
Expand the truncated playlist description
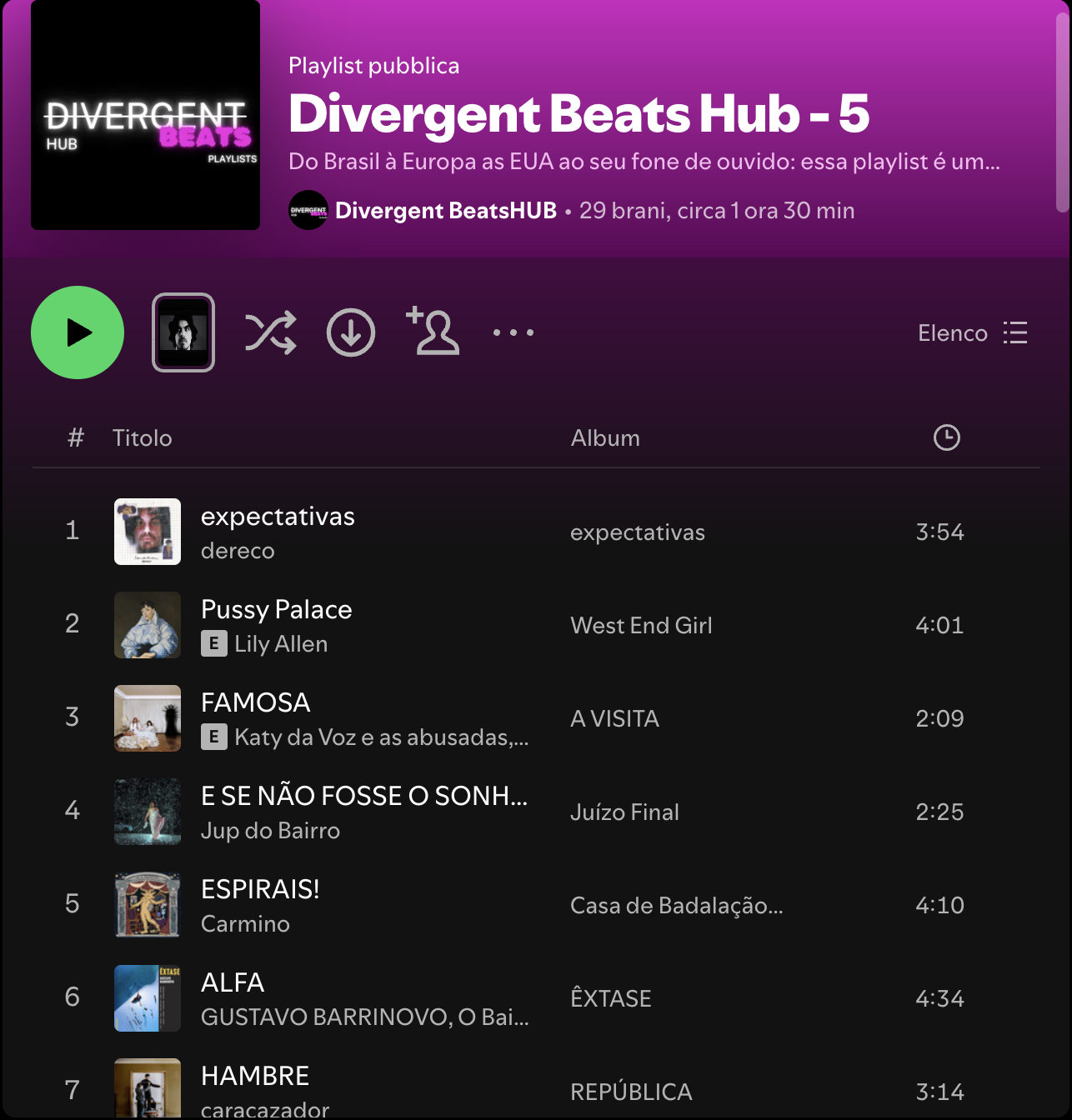point(644,163)
